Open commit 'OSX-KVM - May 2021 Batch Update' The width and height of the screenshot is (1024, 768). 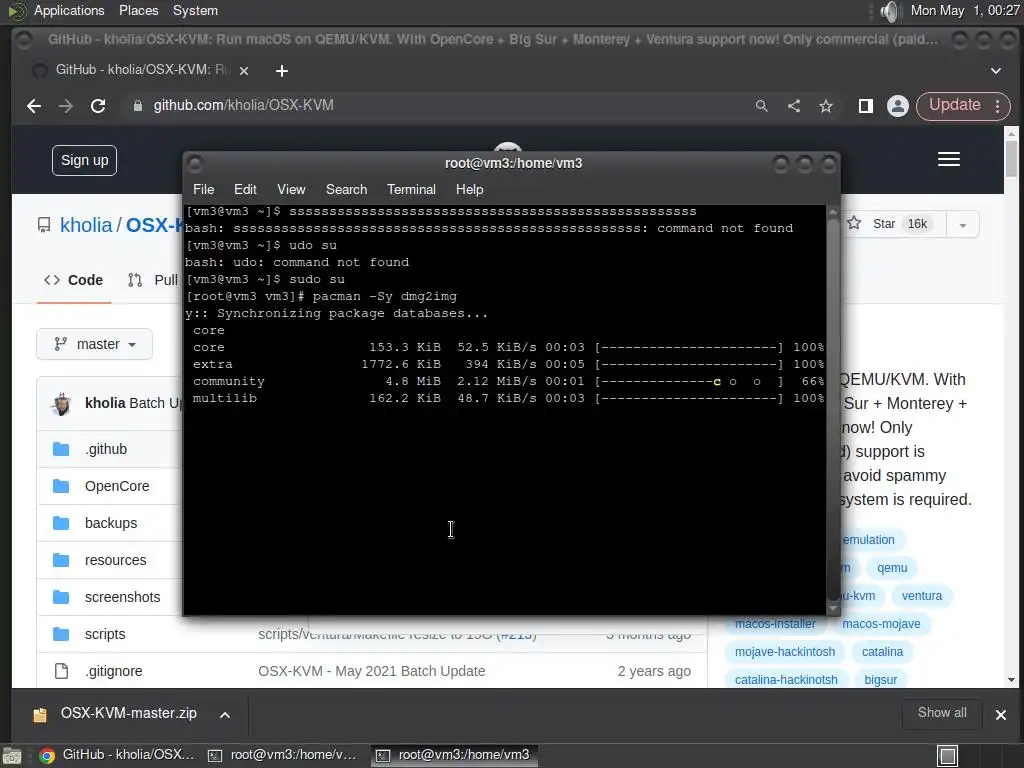(x=372, y=671)
